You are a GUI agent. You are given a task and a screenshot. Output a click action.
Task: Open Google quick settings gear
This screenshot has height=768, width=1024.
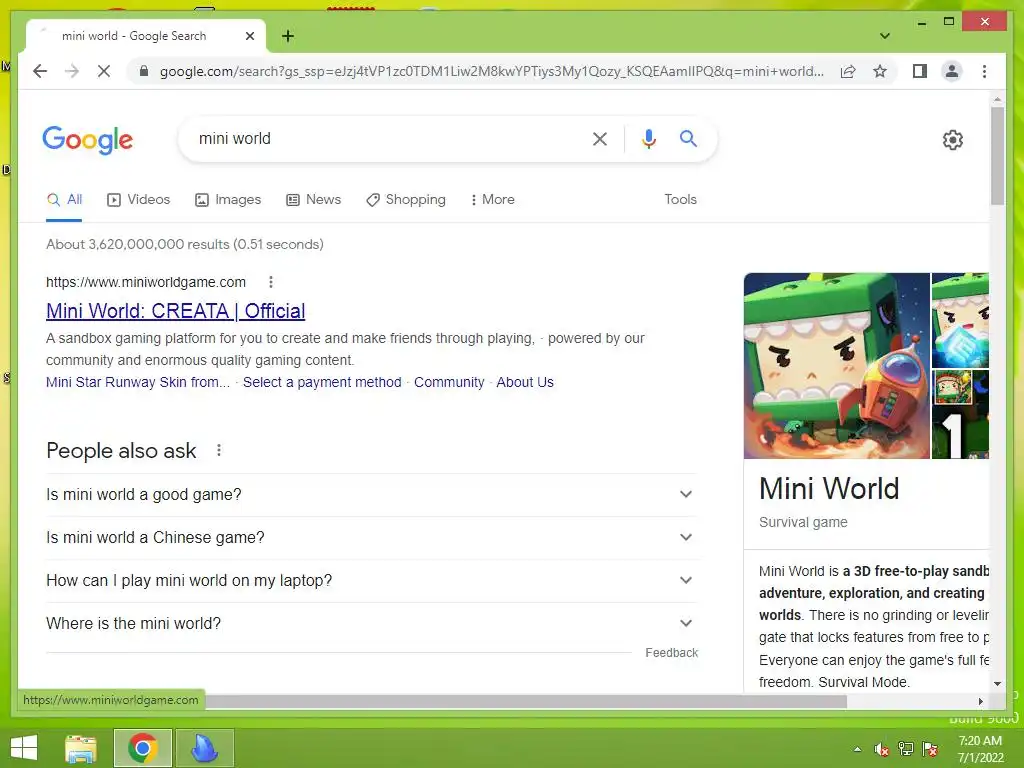953,139
